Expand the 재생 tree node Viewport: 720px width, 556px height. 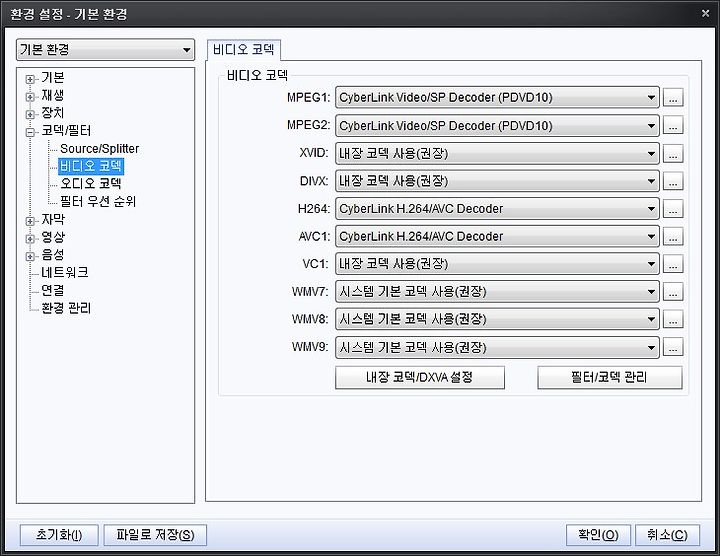(x=30, y=96)
